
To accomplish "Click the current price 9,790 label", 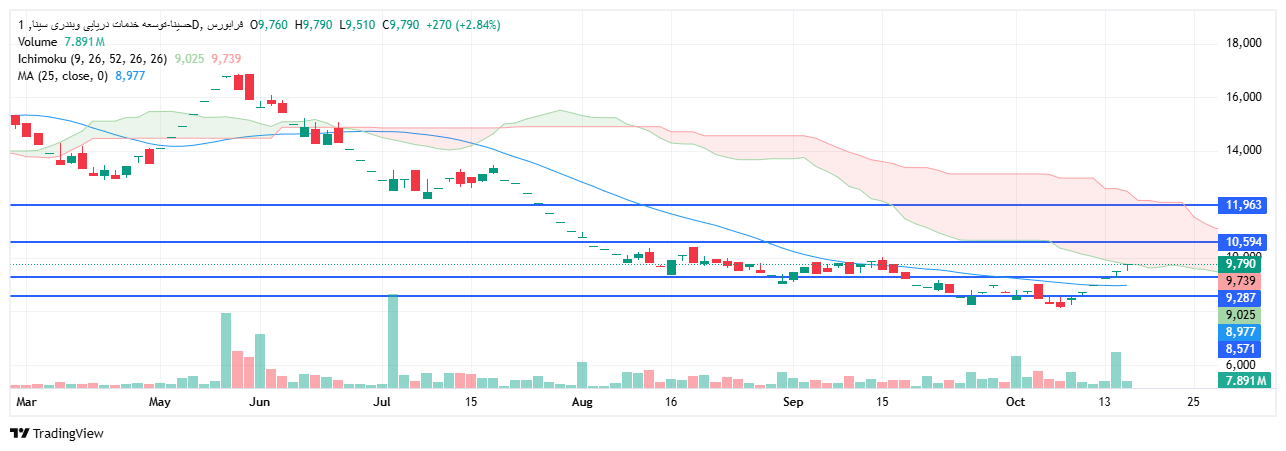I will click(x=1244, y=264).
